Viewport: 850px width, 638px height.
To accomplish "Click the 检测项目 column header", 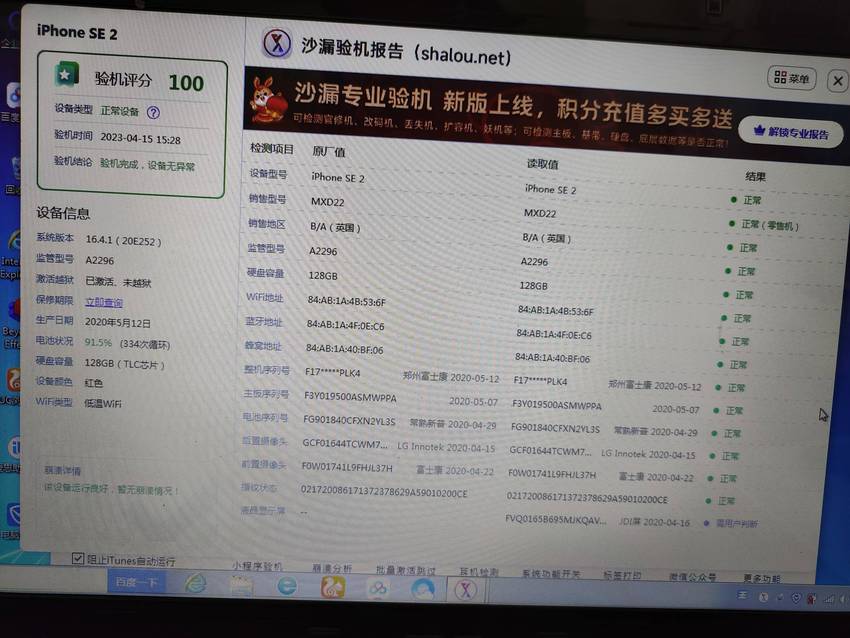I will coord(272,149).
